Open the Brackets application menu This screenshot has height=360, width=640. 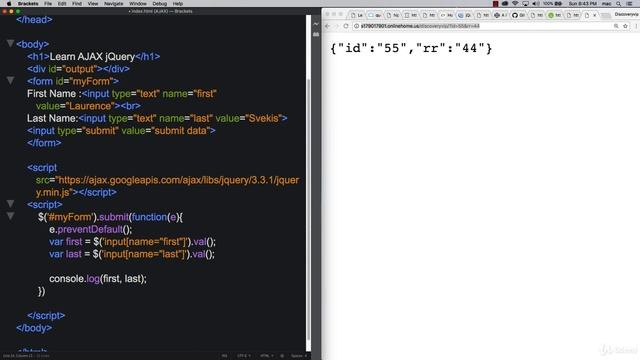tap(28, 3)
